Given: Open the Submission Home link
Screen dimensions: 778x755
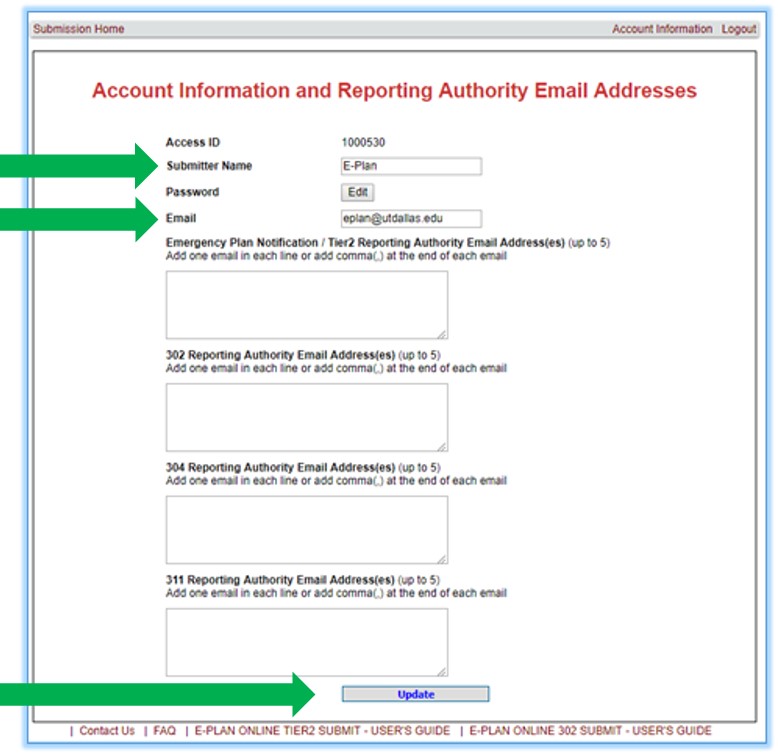Looking at the screenshot, I should [78, 29].
